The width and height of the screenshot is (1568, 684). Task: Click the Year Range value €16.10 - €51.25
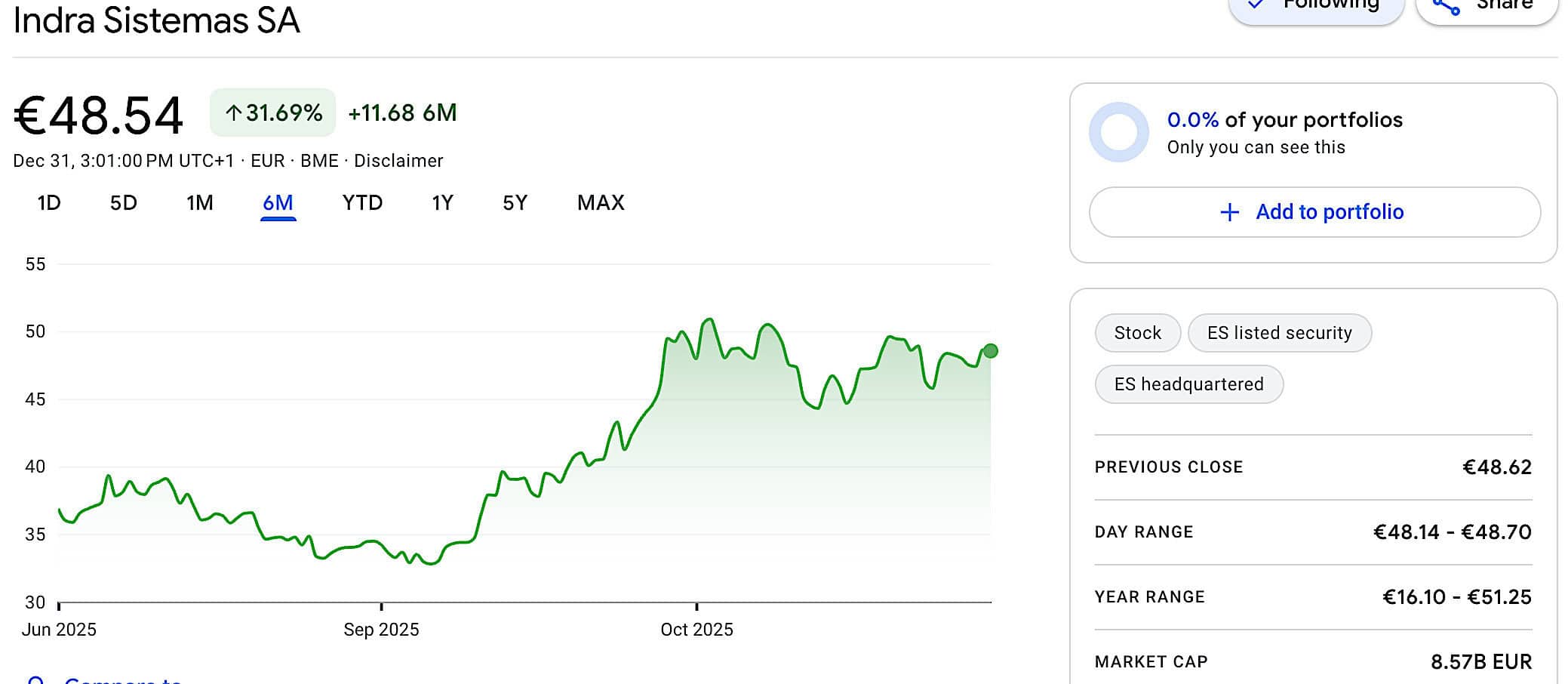1457,597
